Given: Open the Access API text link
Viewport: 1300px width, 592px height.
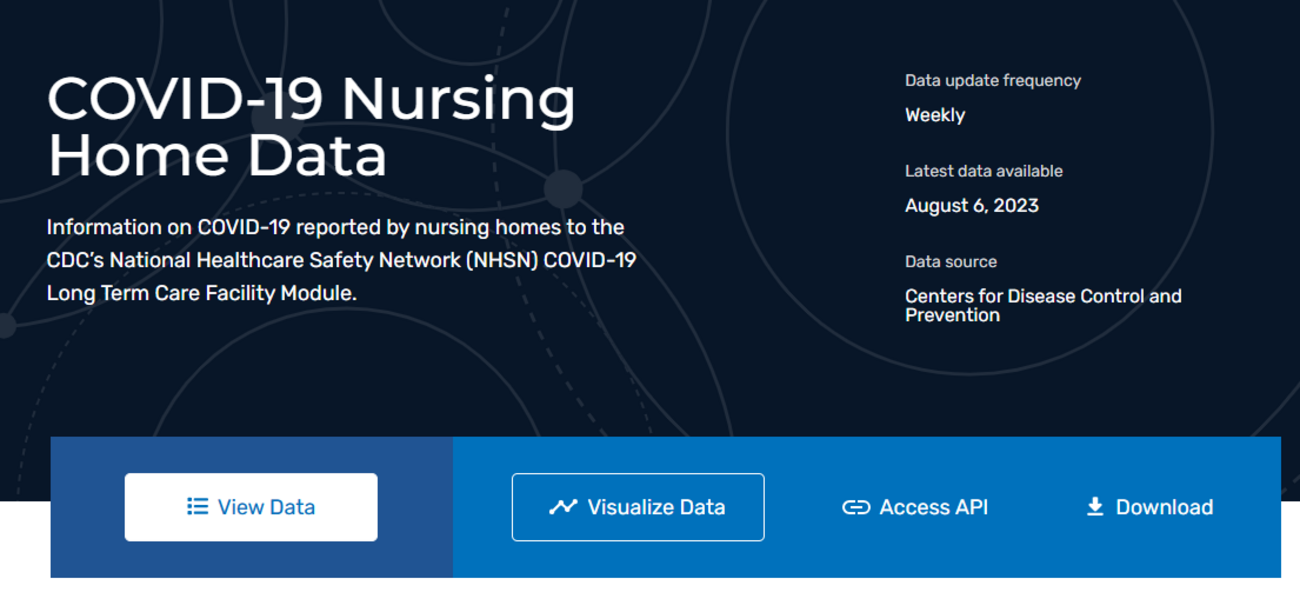Looking at the screenshot, I should [x=933, y=507].
